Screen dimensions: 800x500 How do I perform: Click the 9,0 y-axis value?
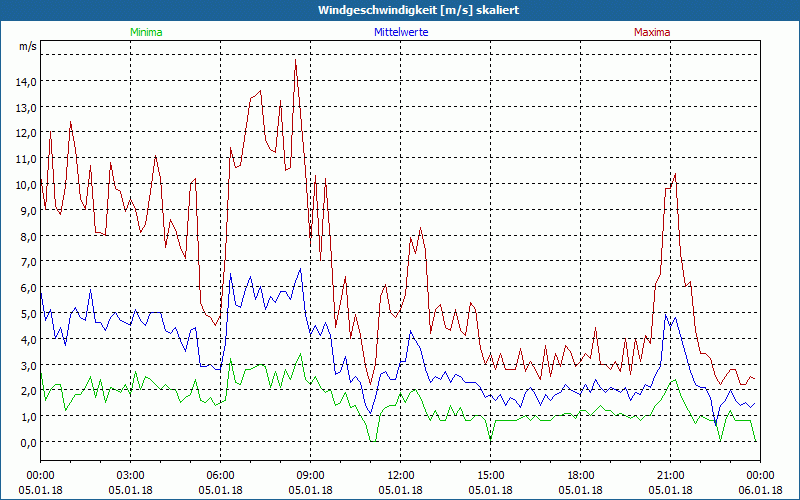click(30, 210)
